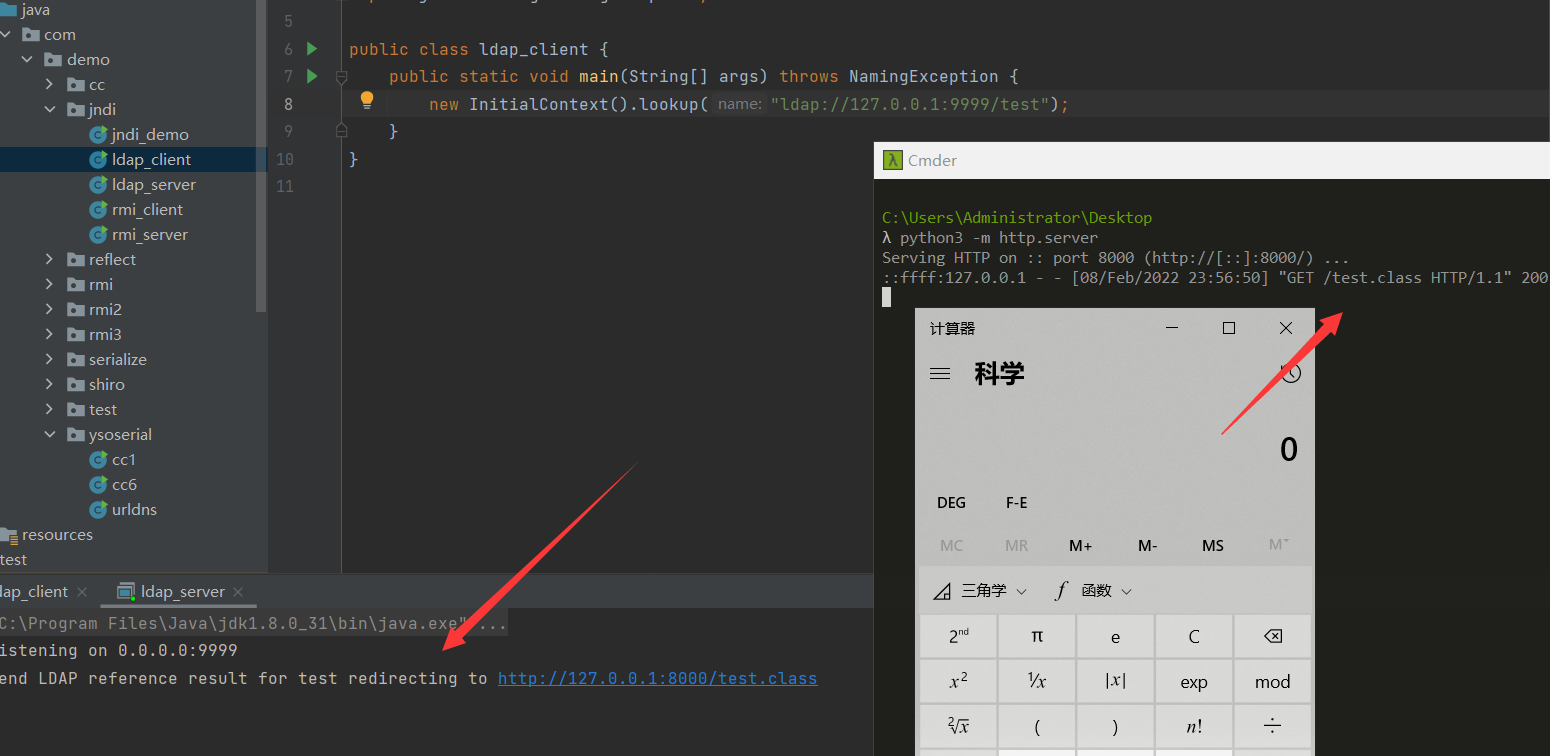The width and height of the screenshot is (1550, 756).
Task: Click the run gutter arrow beside main method
Action: coord(311,76)
